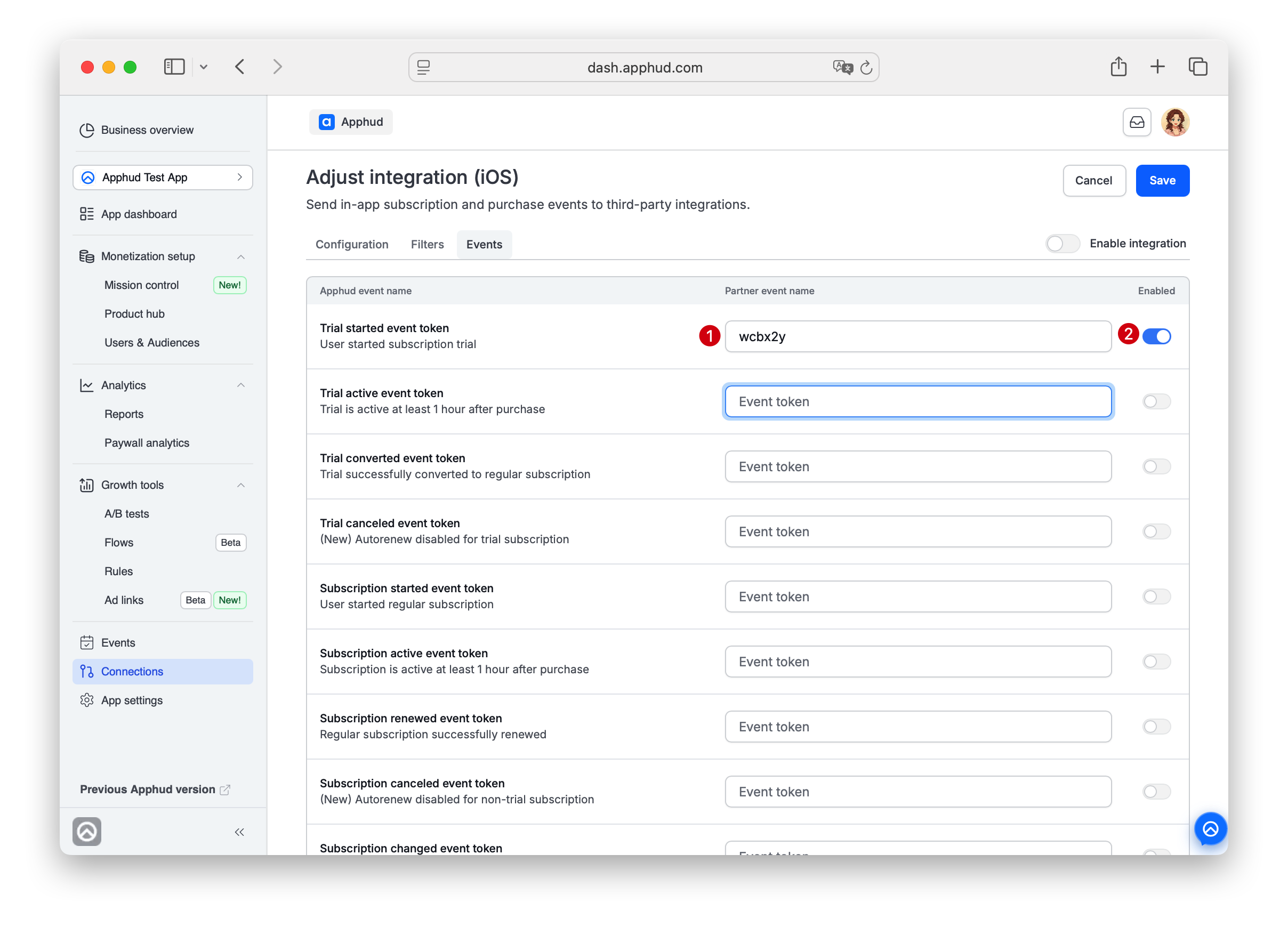Viewport: 1288px width, 935px height.
Task: Reload the page with the refresh icon
Action: pos(866,68)
